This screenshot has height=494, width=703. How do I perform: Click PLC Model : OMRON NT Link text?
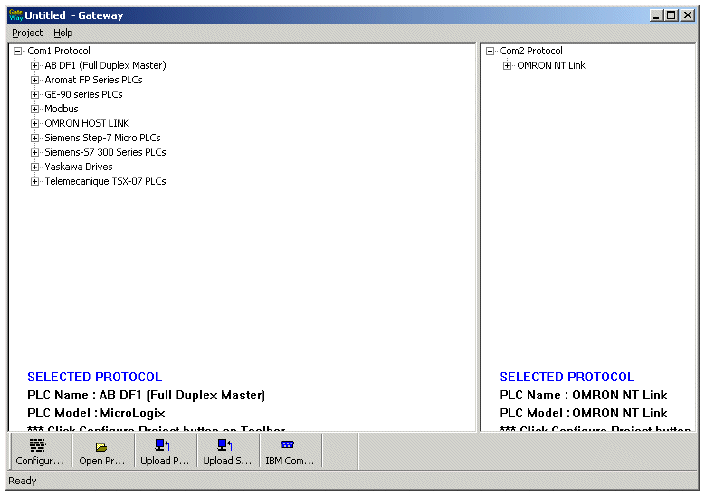(583, 413)
